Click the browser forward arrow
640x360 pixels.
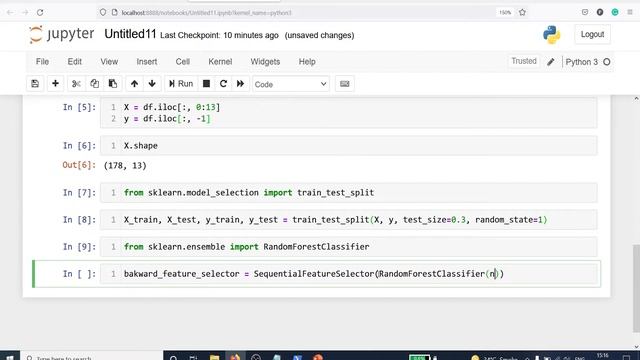(x=25, y=13)
